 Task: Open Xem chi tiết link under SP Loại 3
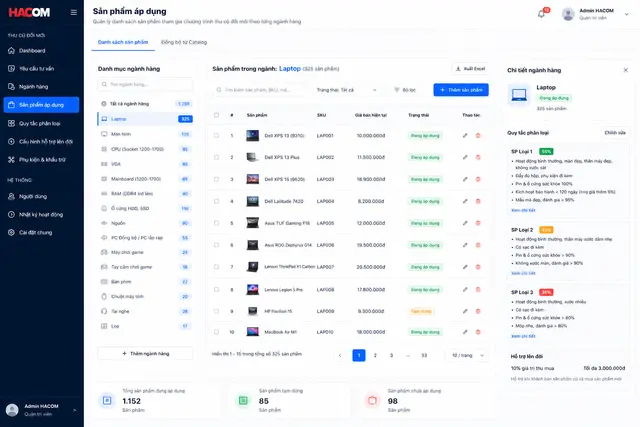523,336
